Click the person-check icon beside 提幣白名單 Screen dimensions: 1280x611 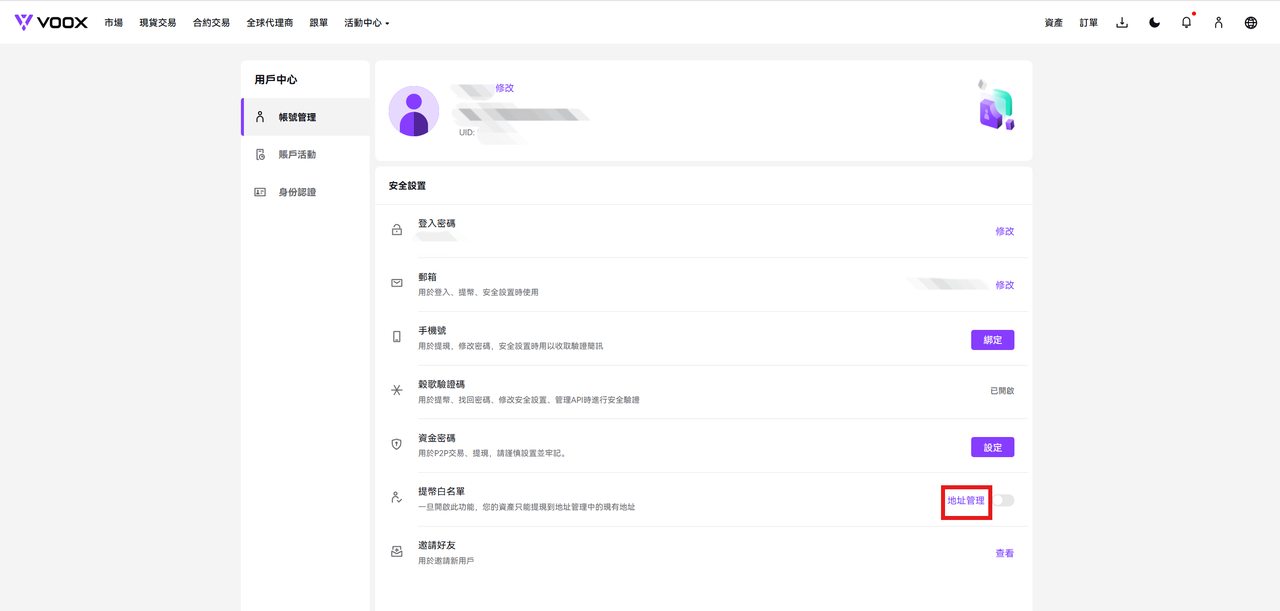coord(397,497)
